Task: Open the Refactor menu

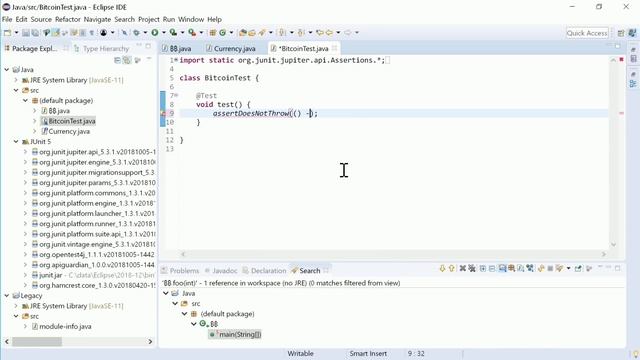Action: tap(68, 19)
